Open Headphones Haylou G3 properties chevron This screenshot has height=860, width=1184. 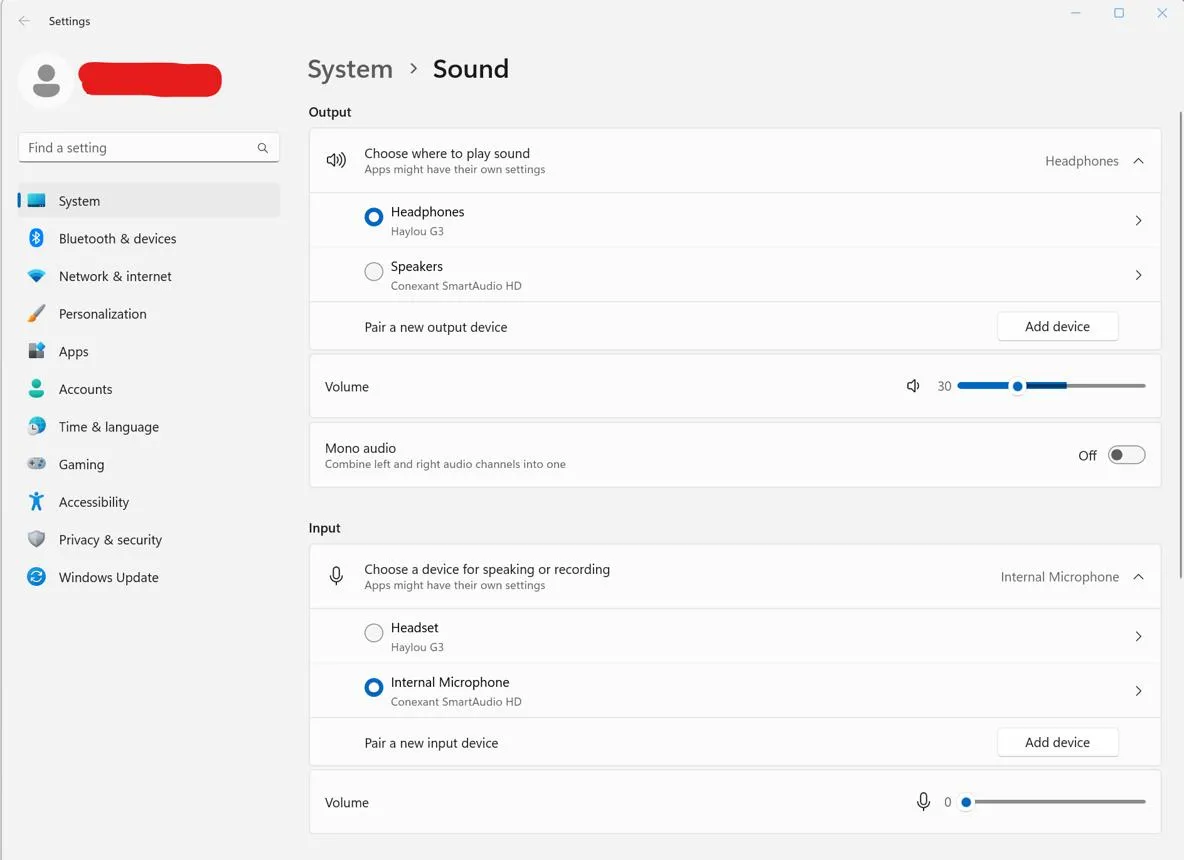point(1138,220)
